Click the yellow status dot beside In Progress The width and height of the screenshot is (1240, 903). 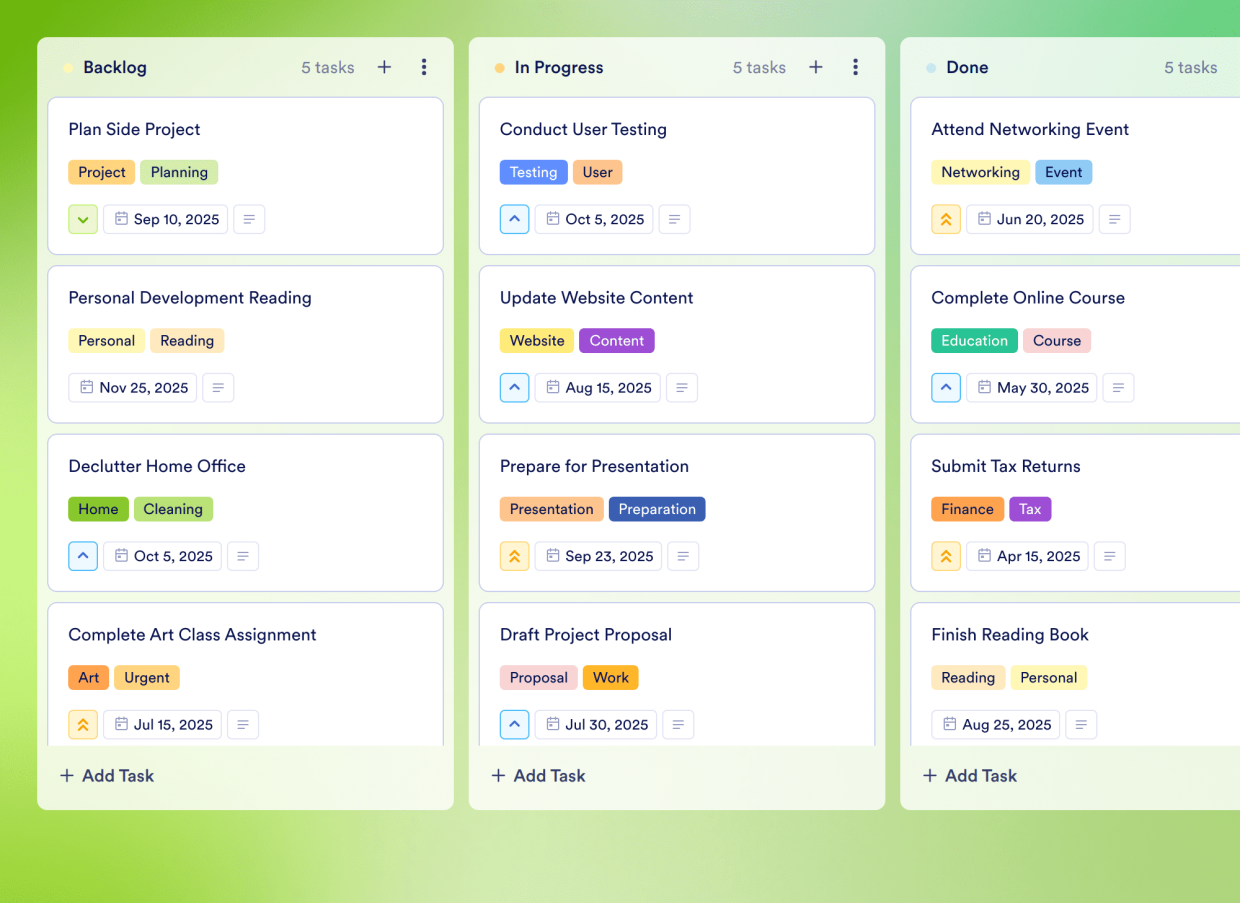pos(499,67)
